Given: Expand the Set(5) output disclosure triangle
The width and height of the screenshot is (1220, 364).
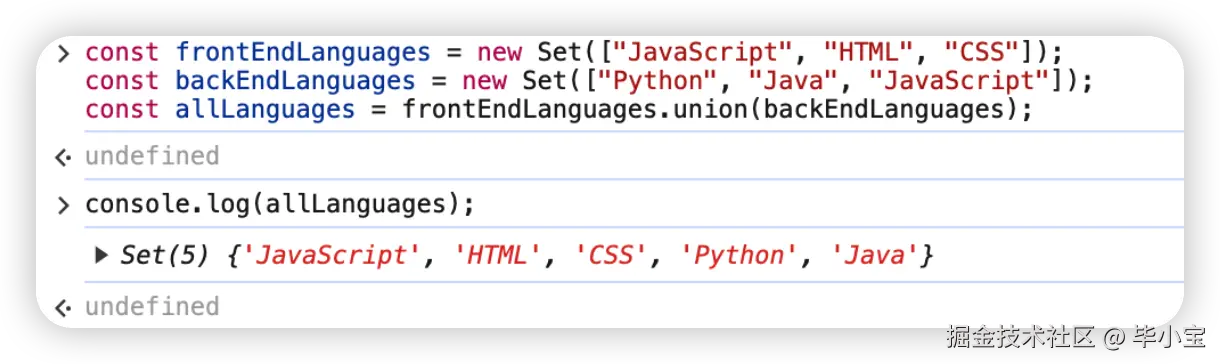Looking at the screenshot, I should [x=101, y=255].
